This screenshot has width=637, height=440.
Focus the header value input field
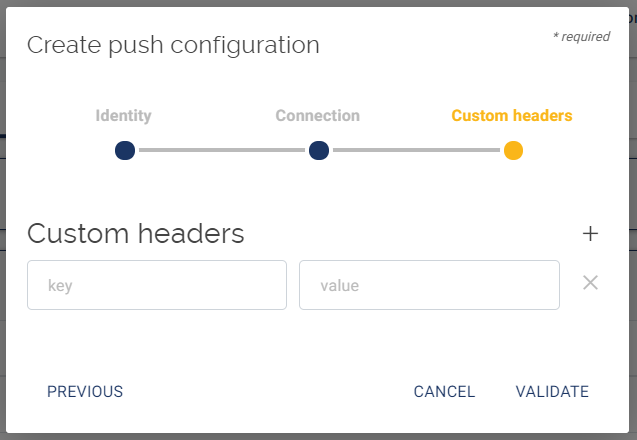pyautogui.click(x=429, y=285)
